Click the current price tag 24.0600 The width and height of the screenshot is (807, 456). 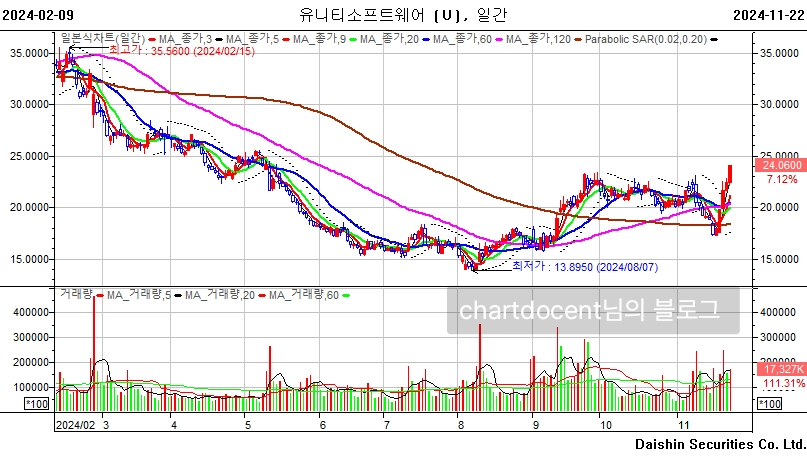(x=781, y=165)
